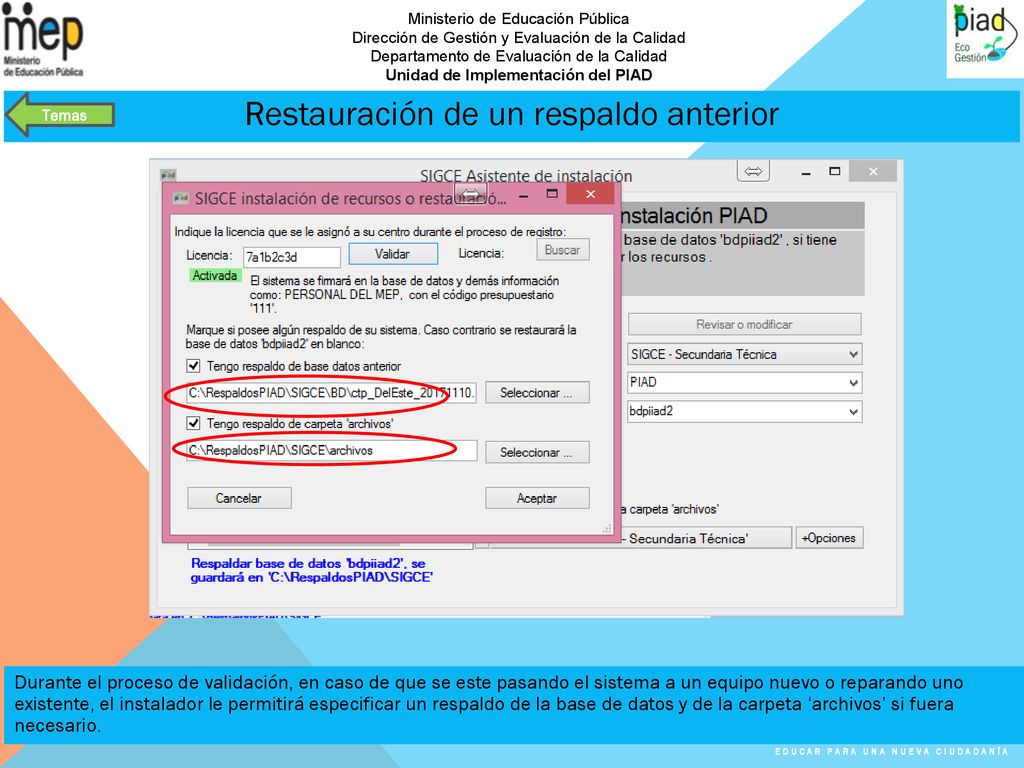Close the SIGCE instalación de recursos dialog
The width and height of the screenshot is (1024, 768).
[x=590, y=194]
